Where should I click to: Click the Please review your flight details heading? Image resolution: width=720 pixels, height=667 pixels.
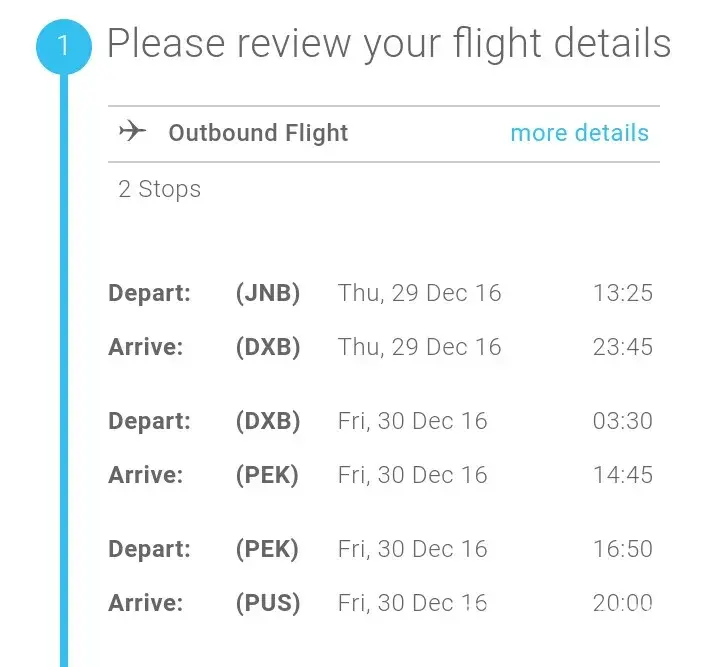(x=389, y=45)
